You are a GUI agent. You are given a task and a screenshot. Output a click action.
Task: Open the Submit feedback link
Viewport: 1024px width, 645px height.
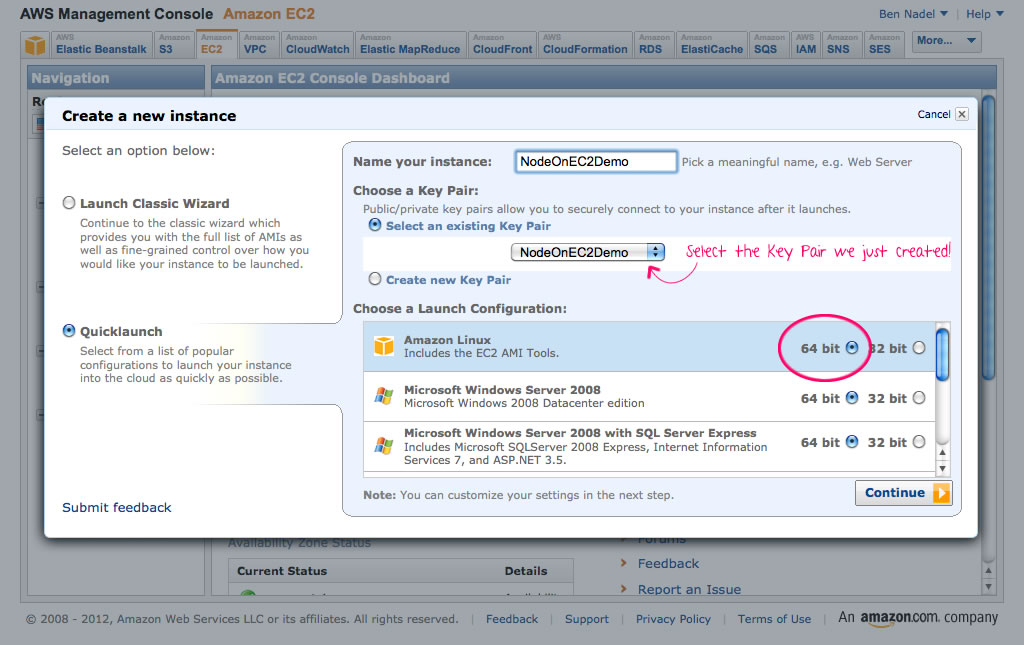point(116,507)
